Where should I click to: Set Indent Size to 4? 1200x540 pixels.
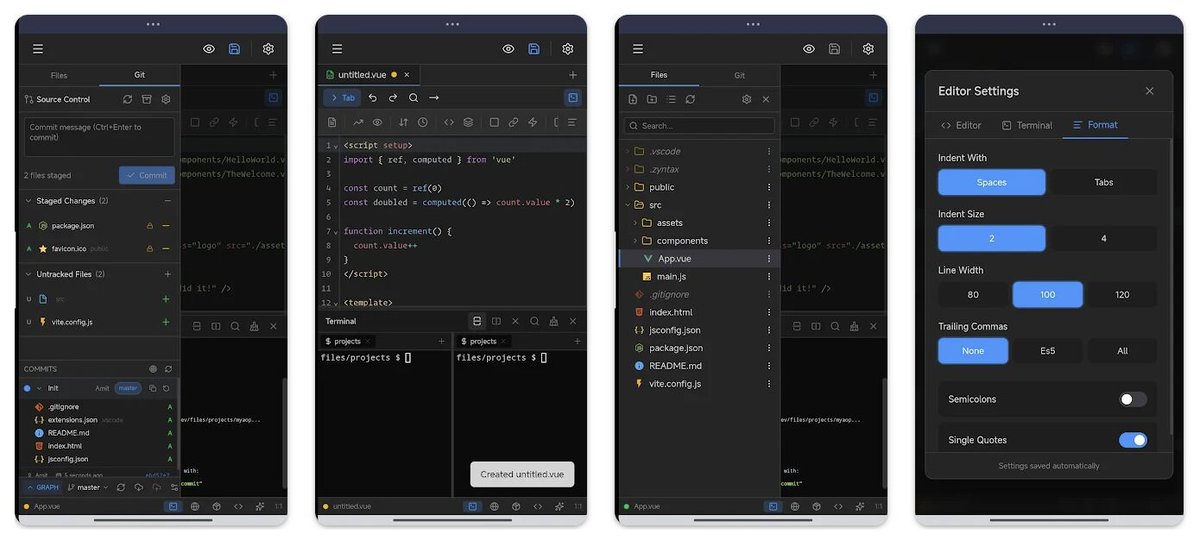pos(1104,239)
